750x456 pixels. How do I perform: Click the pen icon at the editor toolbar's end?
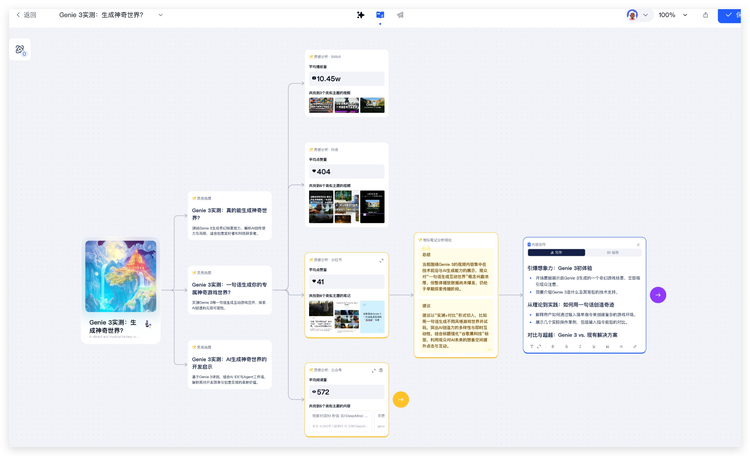(635, 346)
